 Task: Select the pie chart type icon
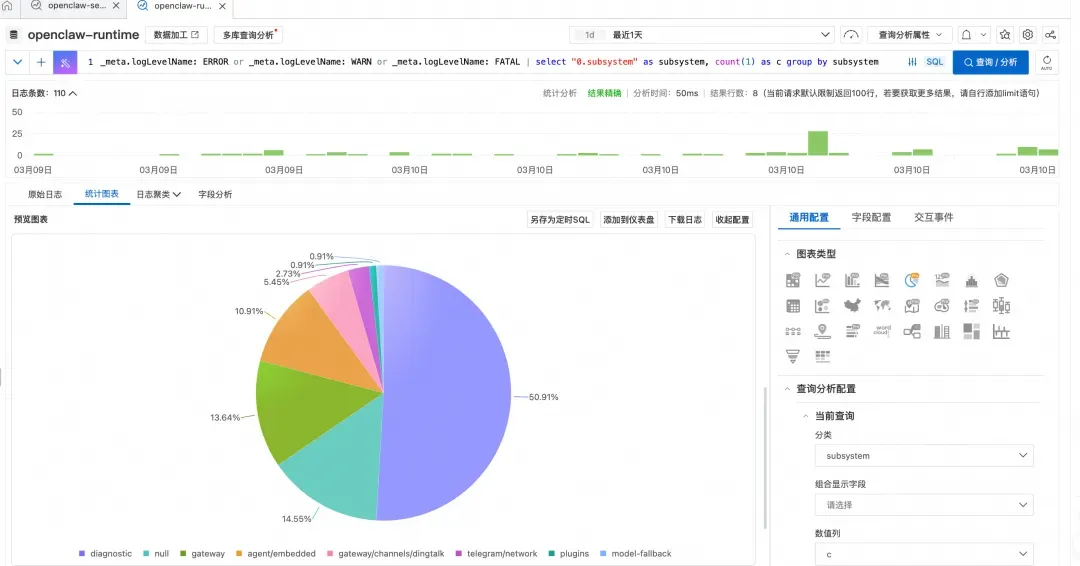[912, 280]
